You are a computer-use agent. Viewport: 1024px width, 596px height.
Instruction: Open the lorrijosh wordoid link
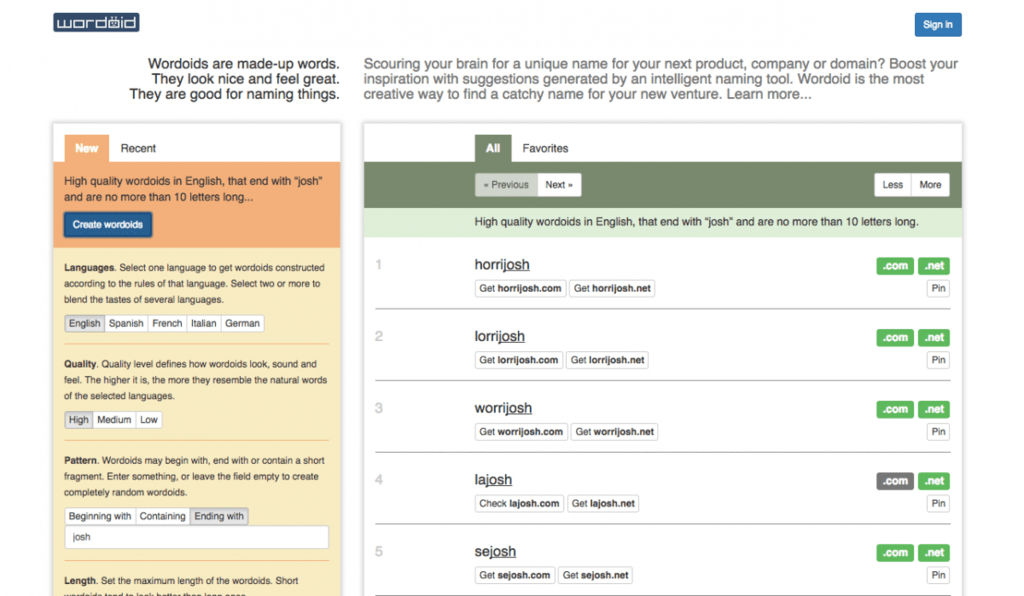tap(500, 336)
